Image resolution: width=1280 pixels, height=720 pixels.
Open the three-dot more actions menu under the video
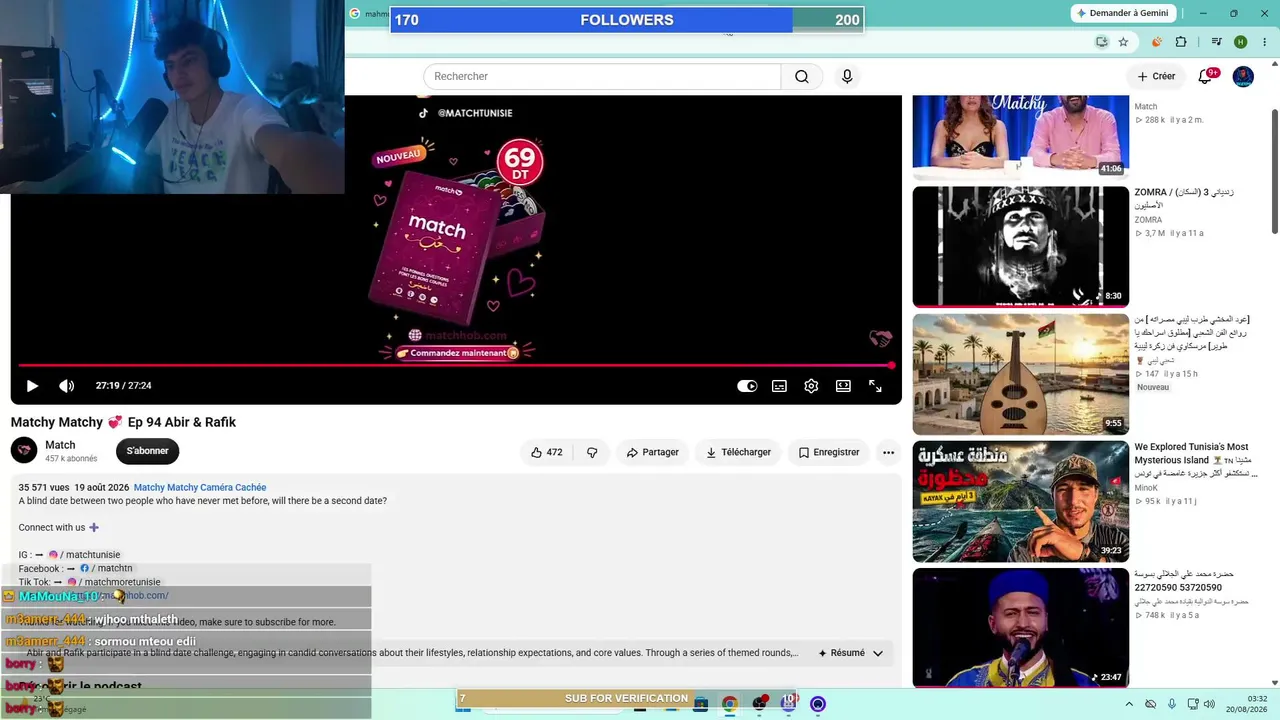(x=888, y=452)
